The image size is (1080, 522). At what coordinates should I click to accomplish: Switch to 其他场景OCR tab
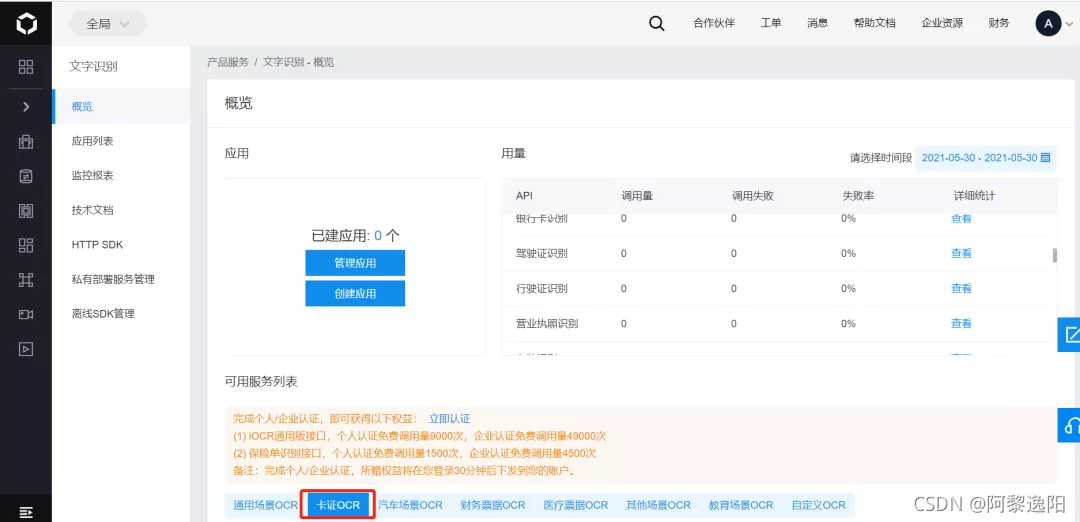pyautogui.click(x=658, y=505)
